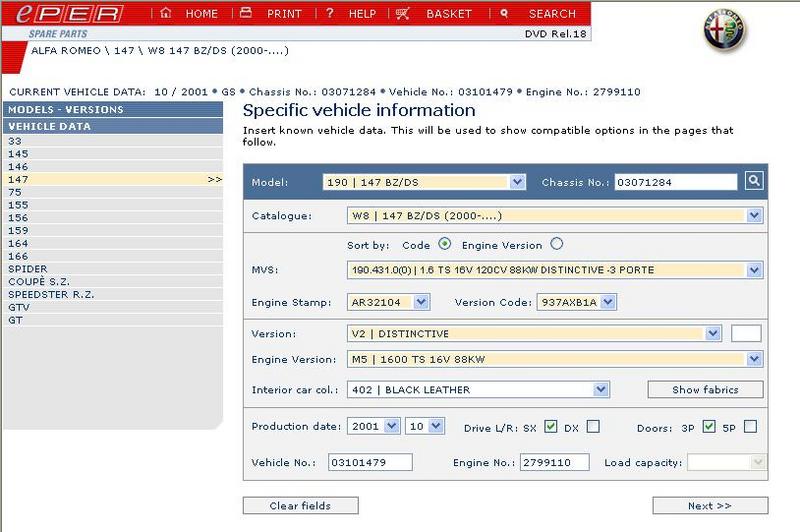This screenshot has width=800, height=532.
Task: Select Sort by Code radio button
Action: (x=444, y=244)
